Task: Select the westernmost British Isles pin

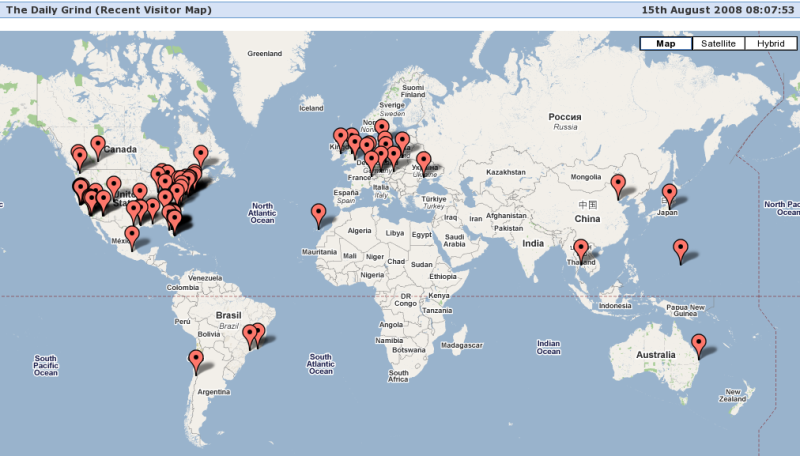Action: pyautogui.click(x=340, y=140)
